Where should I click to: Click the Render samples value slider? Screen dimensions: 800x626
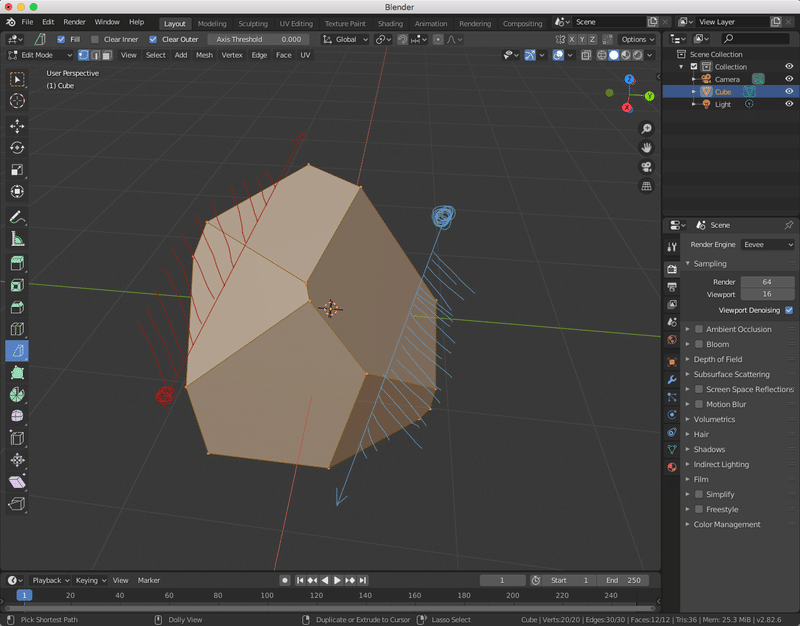(766, 282)
